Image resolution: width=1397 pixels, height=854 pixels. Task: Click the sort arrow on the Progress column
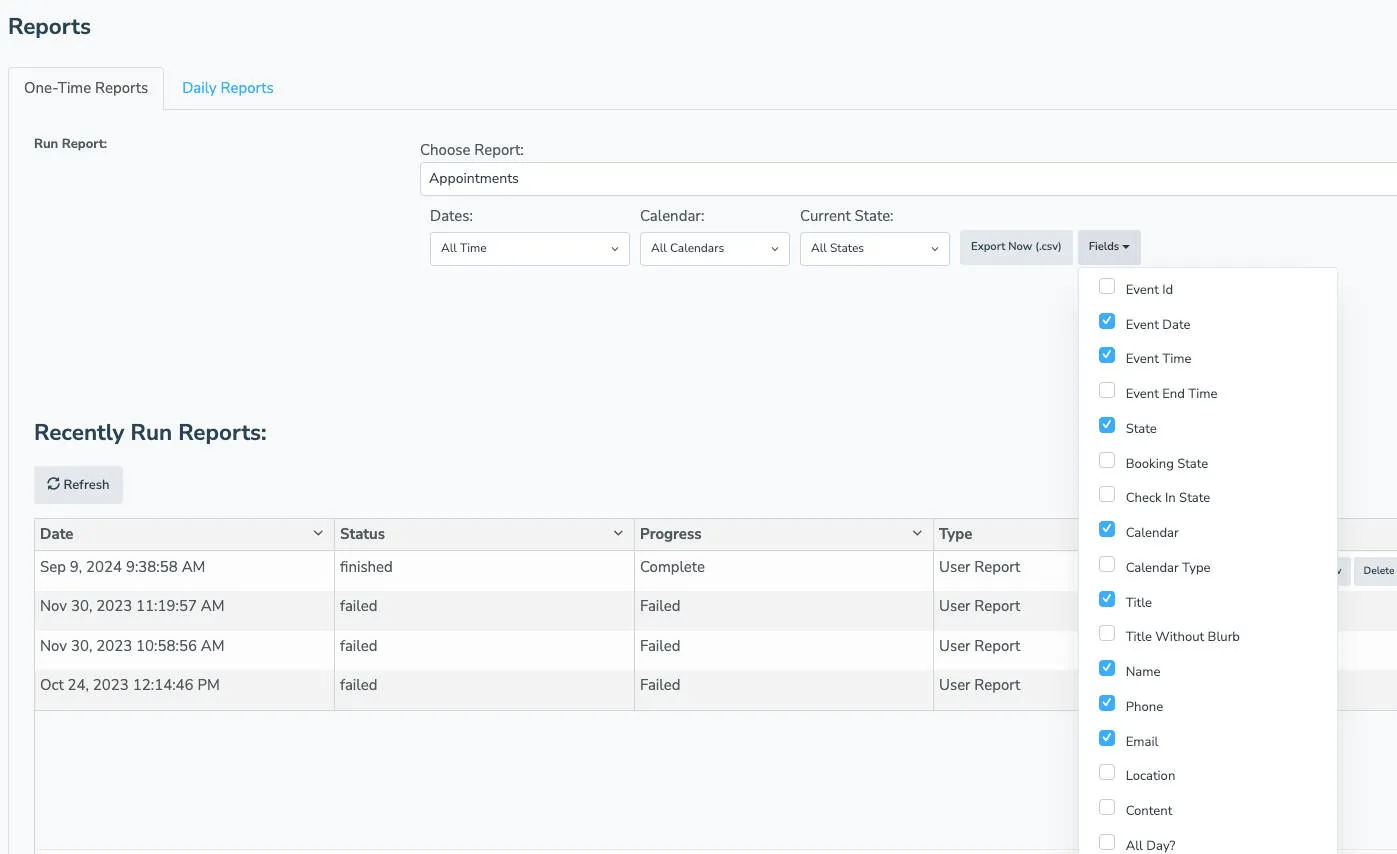point(918,533)
